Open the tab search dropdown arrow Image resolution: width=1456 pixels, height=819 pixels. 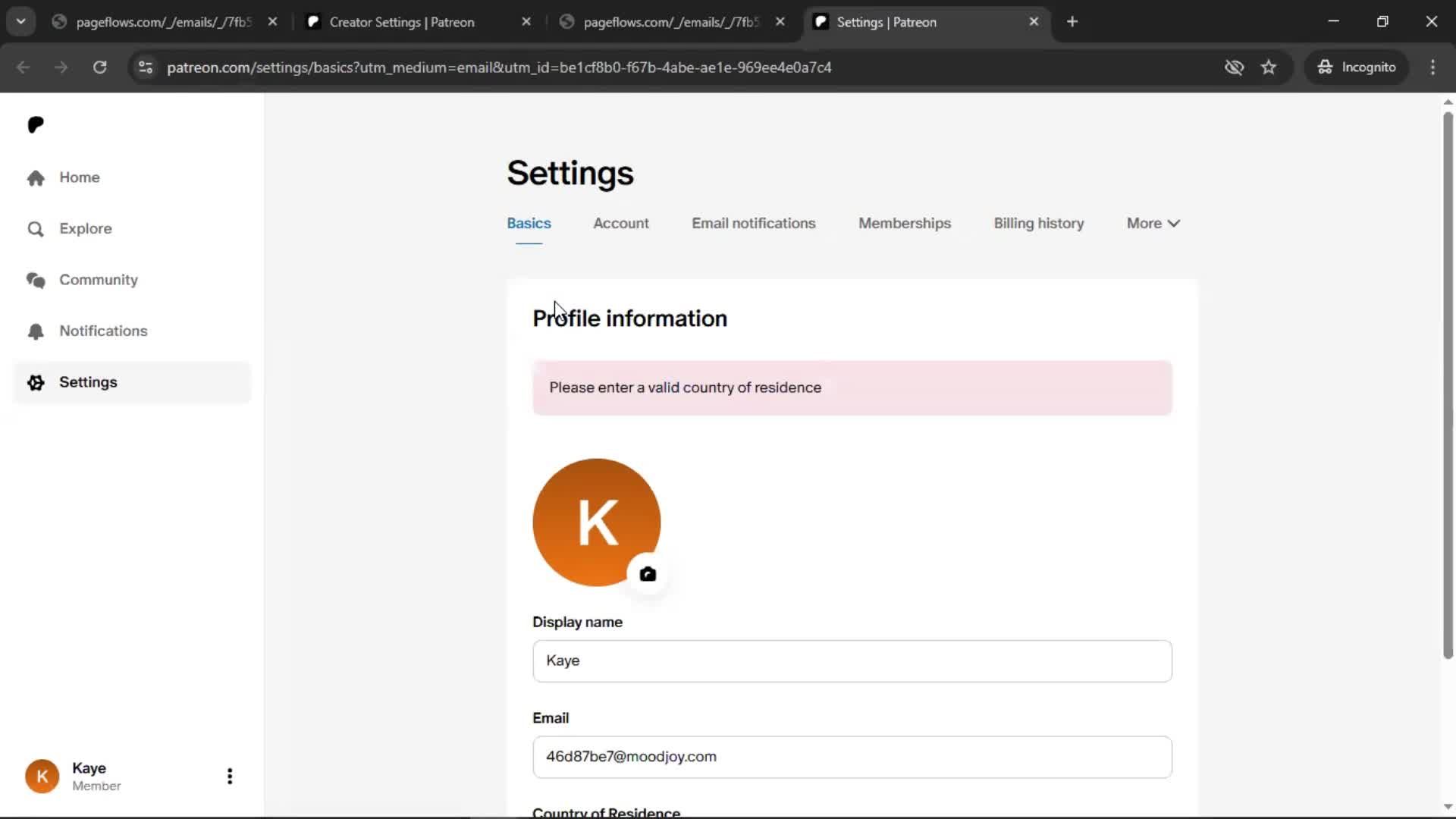[21, 21]
